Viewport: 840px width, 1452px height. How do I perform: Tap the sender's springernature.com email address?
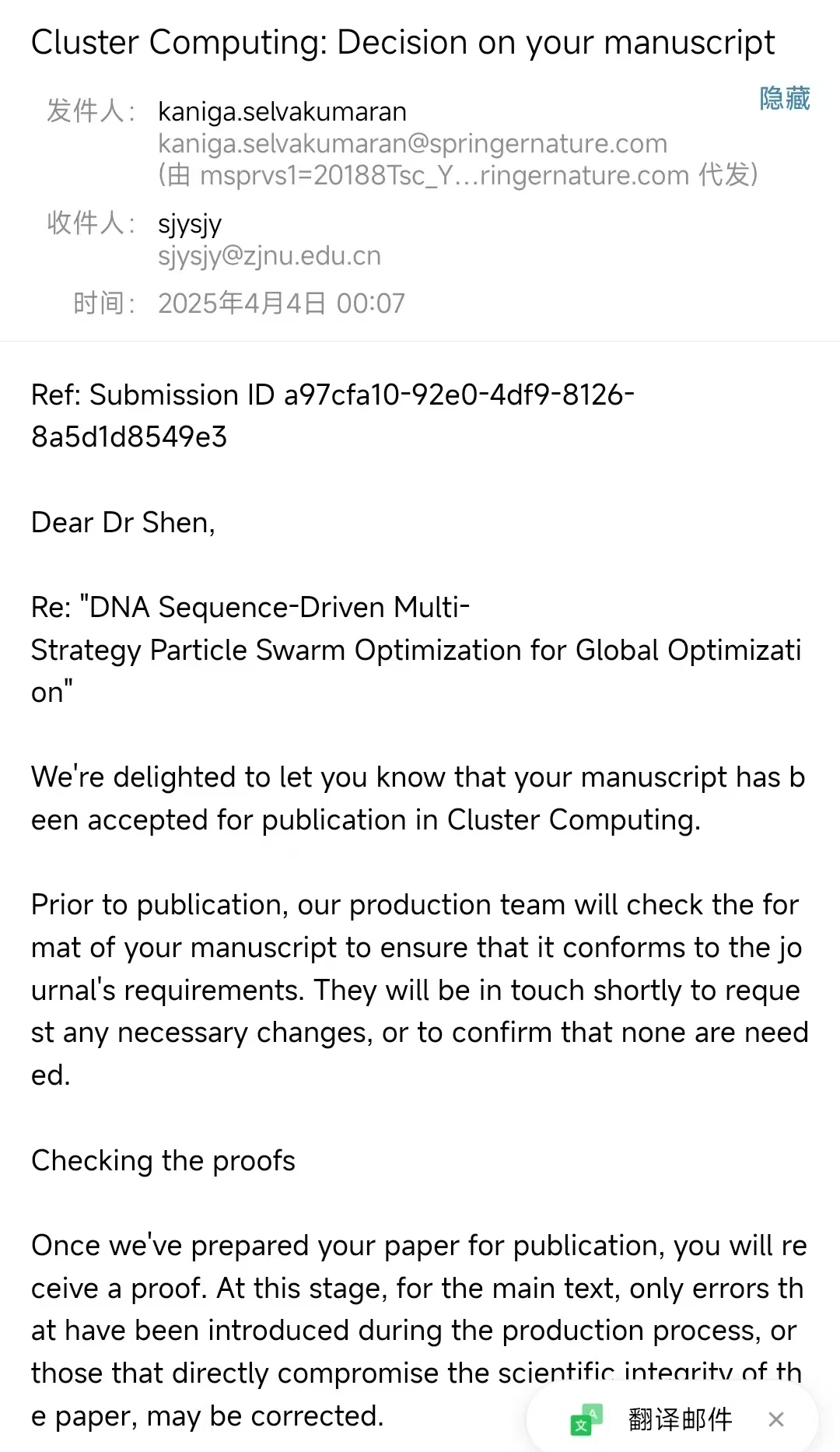tap(412, 144)
